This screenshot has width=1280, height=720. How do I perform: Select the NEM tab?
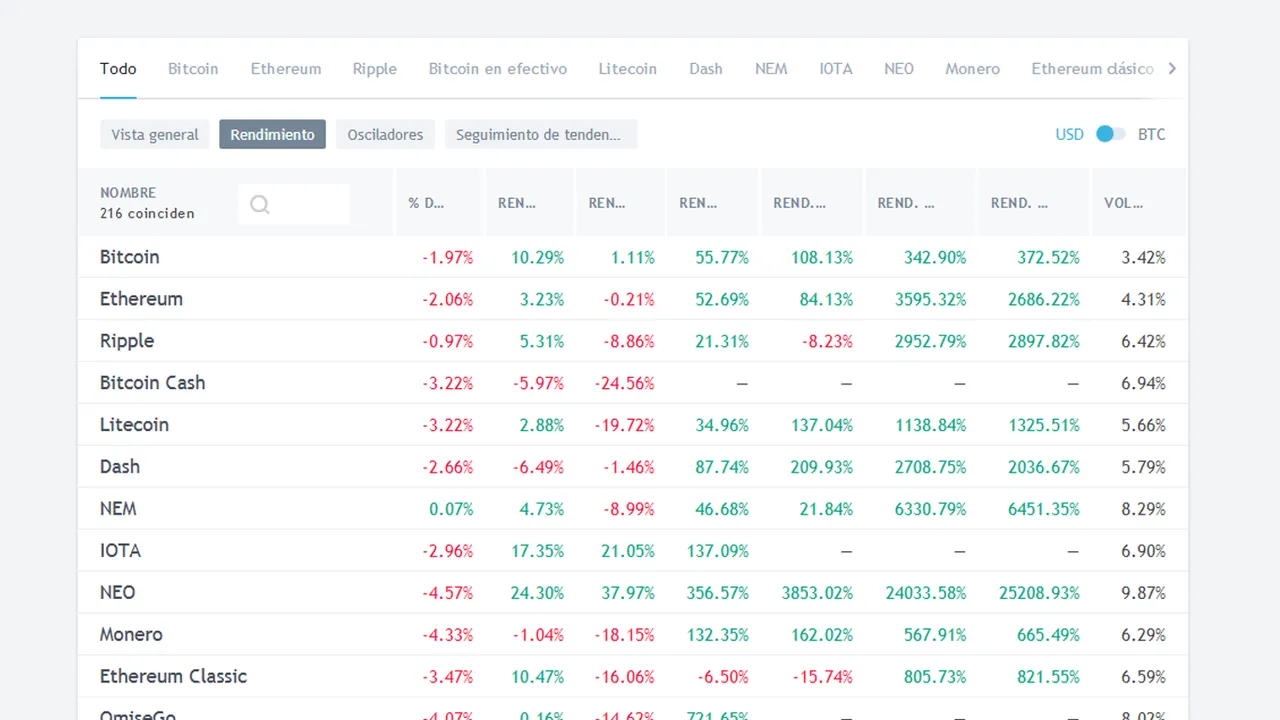pyautogui.click(x=771, y=69)
